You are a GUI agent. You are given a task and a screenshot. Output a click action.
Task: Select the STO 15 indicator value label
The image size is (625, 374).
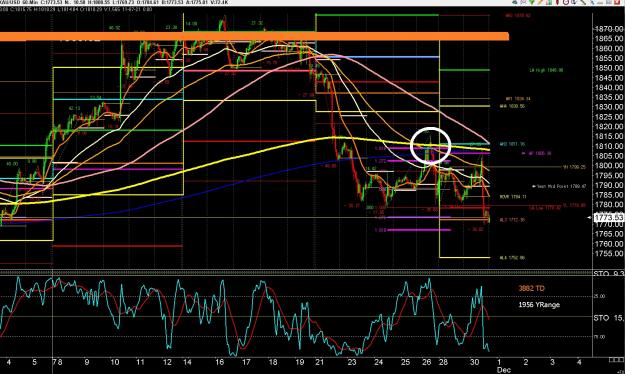(x=609, y=318)
